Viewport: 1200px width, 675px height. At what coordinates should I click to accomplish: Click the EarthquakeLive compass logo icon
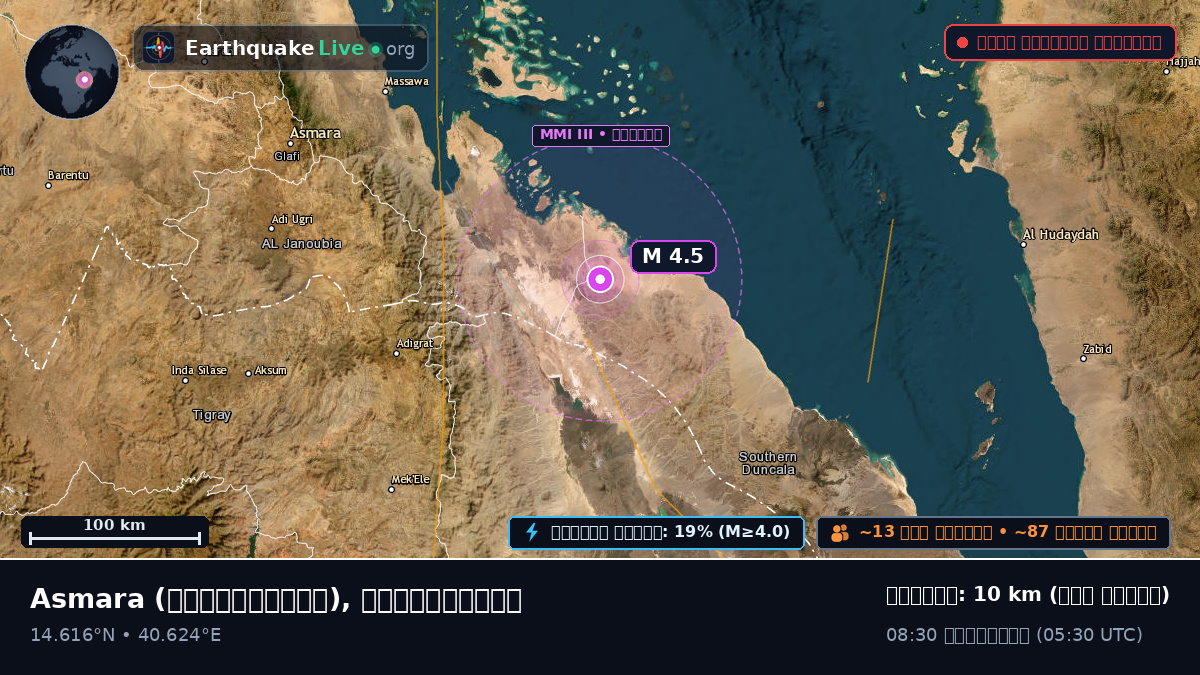159,48
